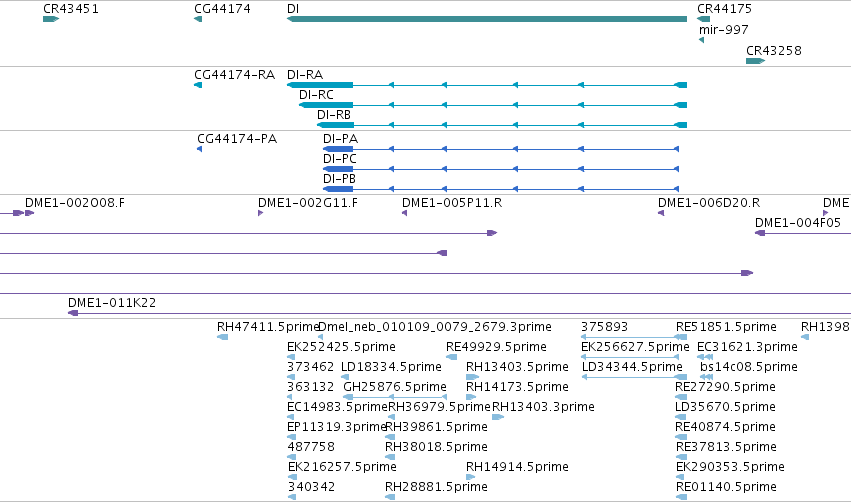Click the RE37813.5prime EST
This screenshot has height=502, width=851.
coord(681,457)
